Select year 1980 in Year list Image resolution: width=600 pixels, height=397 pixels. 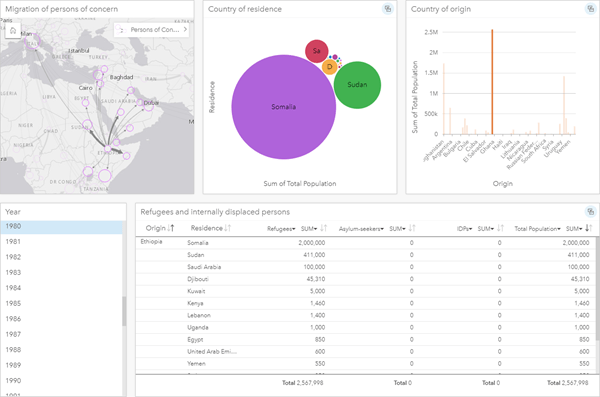62,226
